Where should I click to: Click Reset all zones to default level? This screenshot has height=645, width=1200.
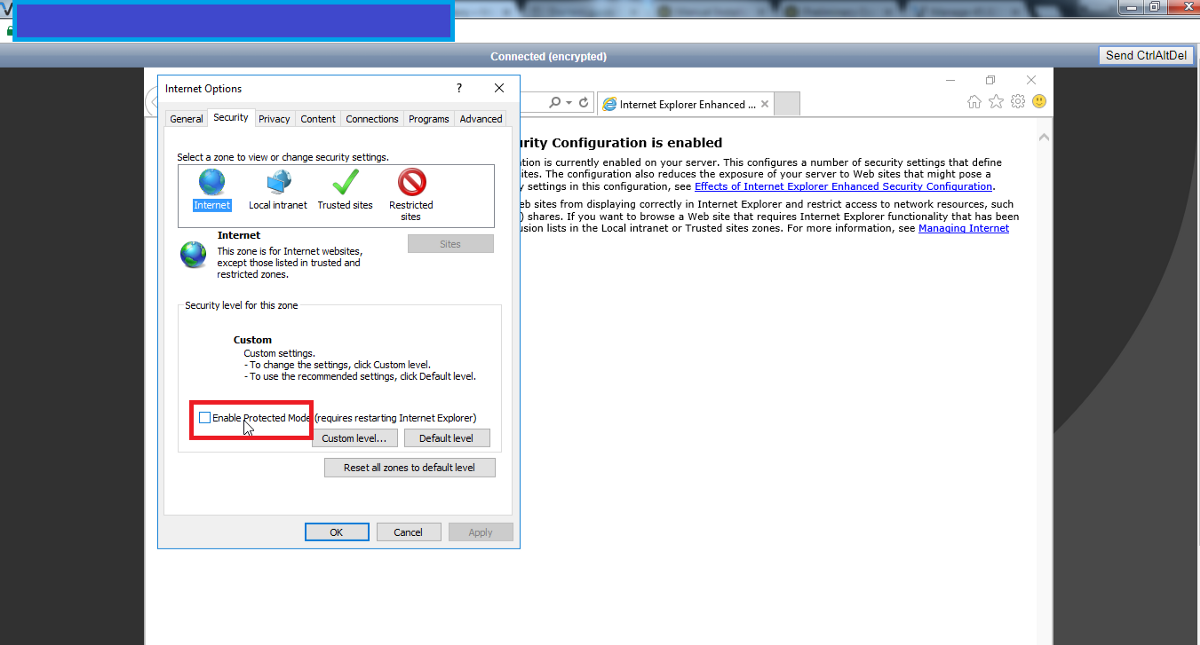[x=409, y=467]
